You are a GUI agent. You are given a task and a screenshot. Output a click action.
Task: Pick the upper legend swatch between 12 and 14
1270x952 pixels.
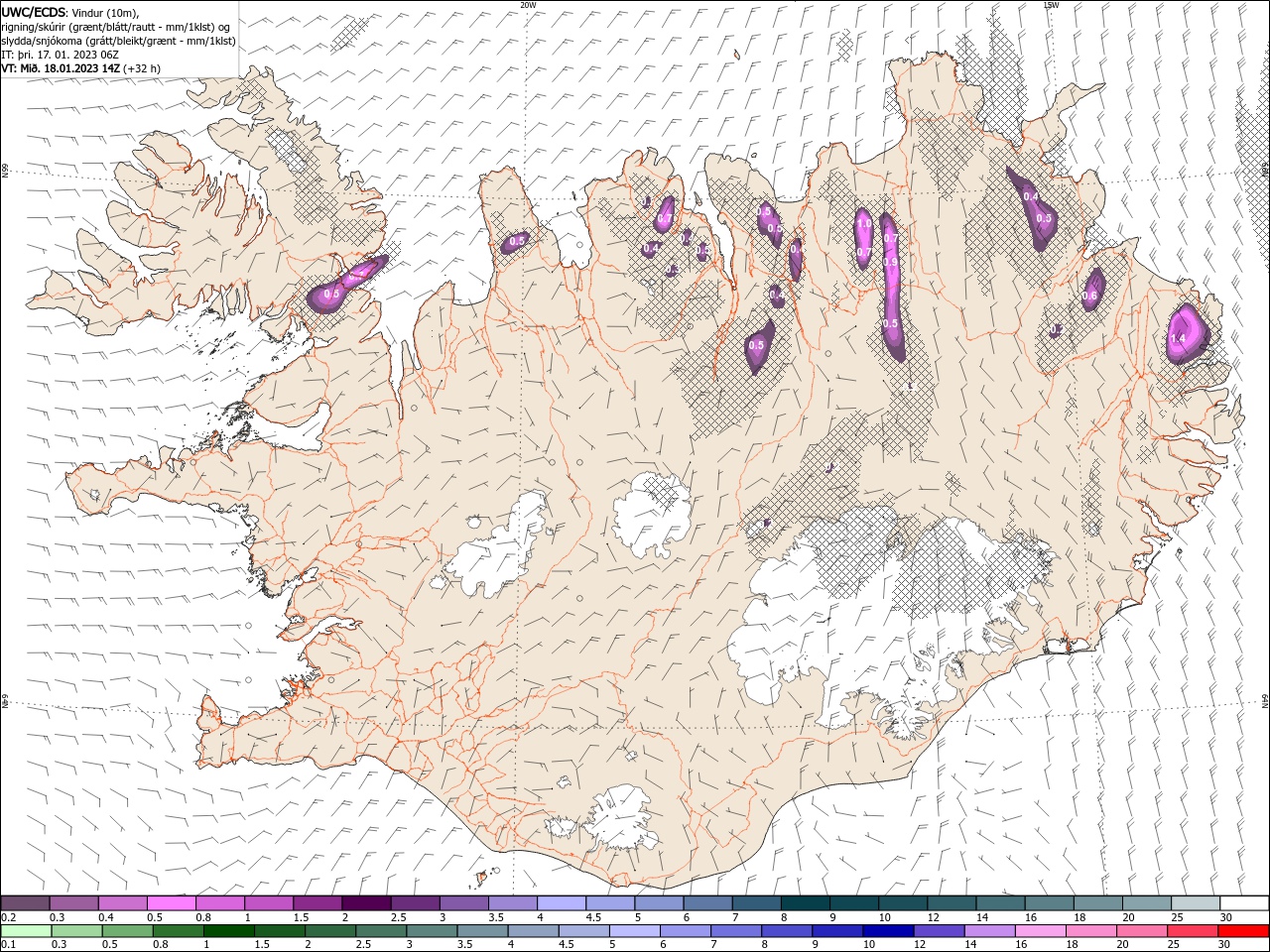click(x=952, y=903)
